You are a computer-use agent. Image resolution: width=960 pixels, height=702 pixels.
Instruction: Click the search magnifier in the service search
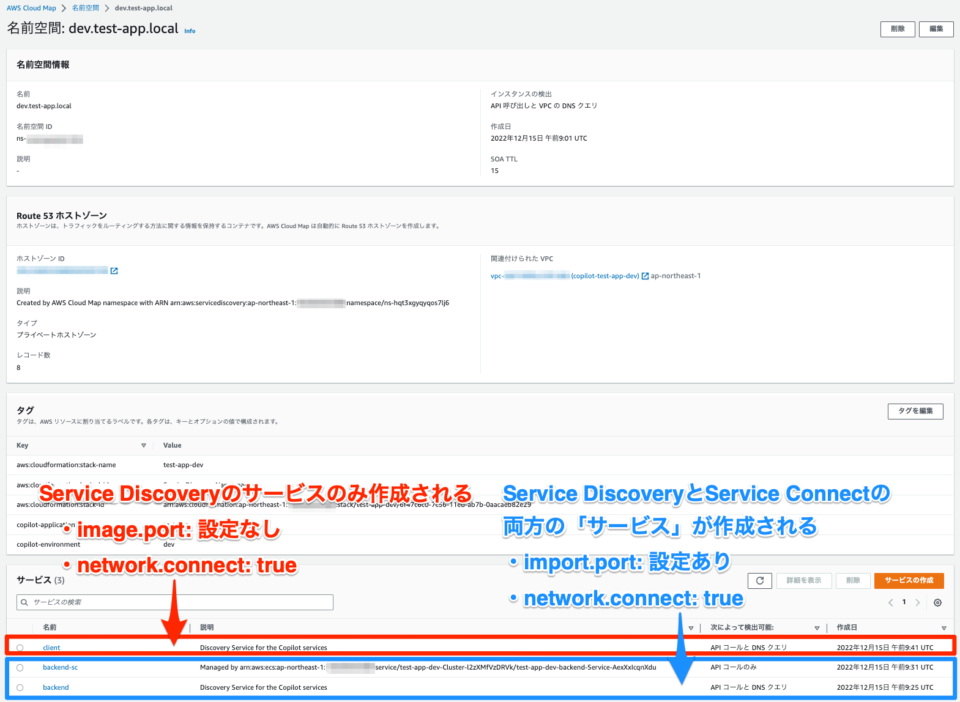click(x=24, y=602)
